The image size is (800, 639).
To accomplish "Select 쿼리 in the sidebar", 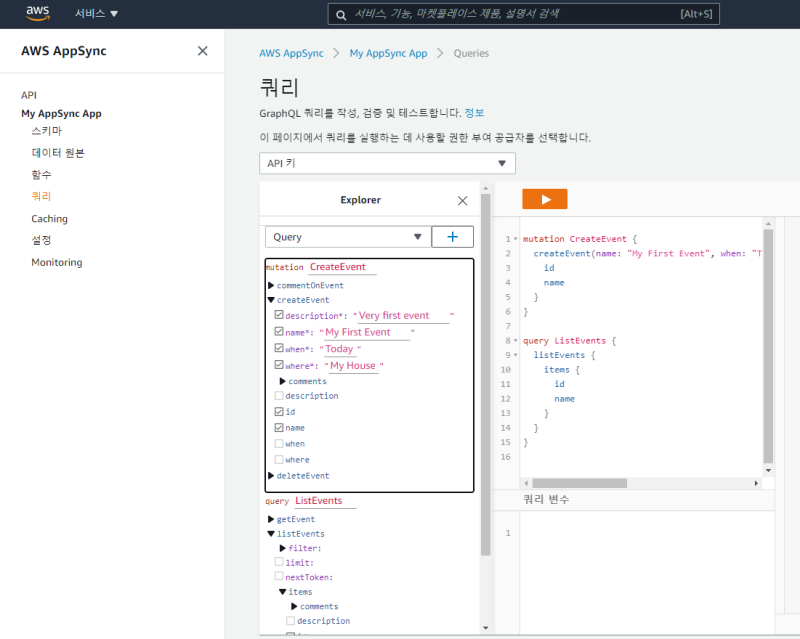I will 41,196.
